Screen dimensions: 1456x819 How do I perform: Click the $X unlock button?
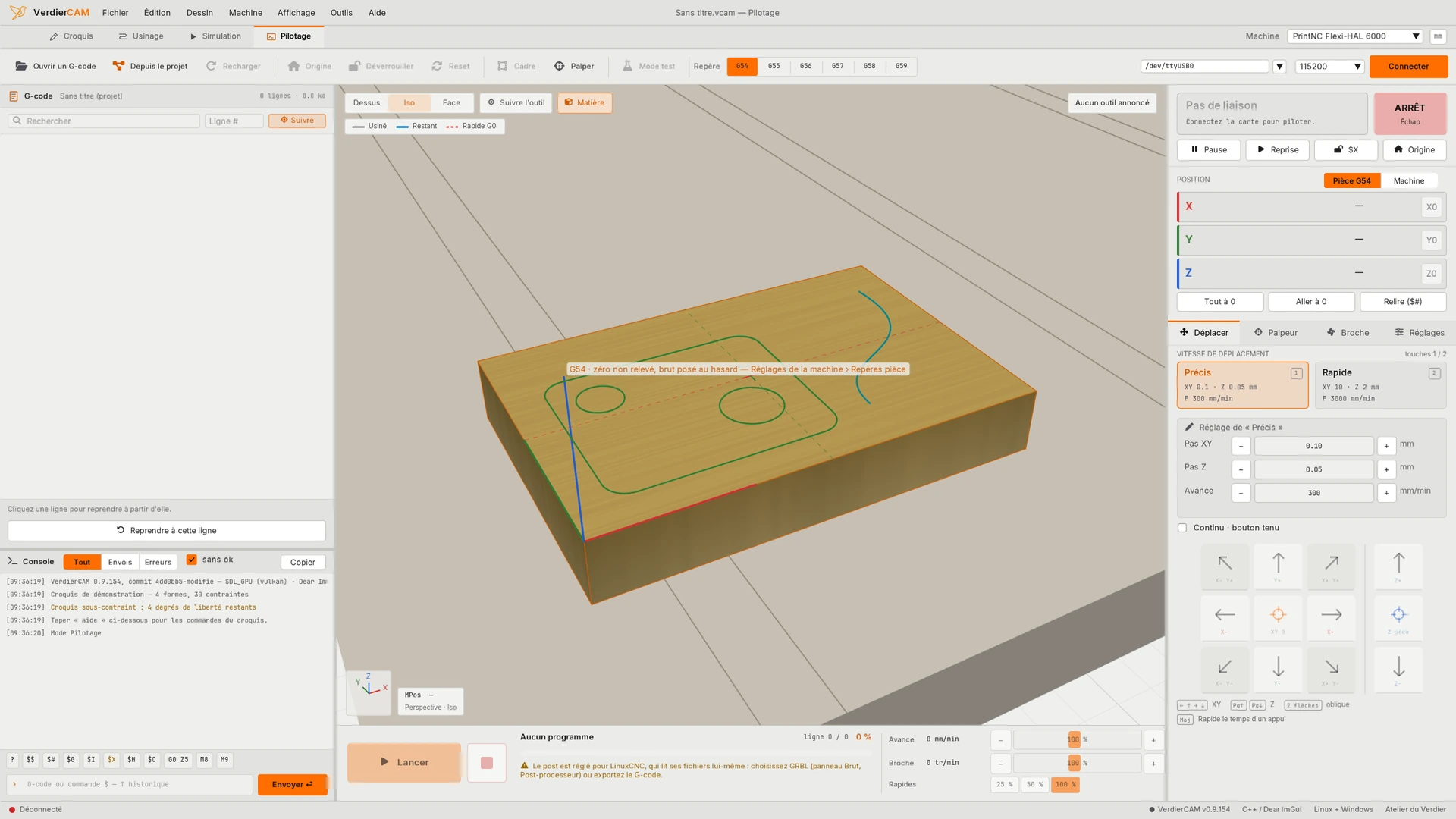pyautogui.click(x=1346, y=149)
